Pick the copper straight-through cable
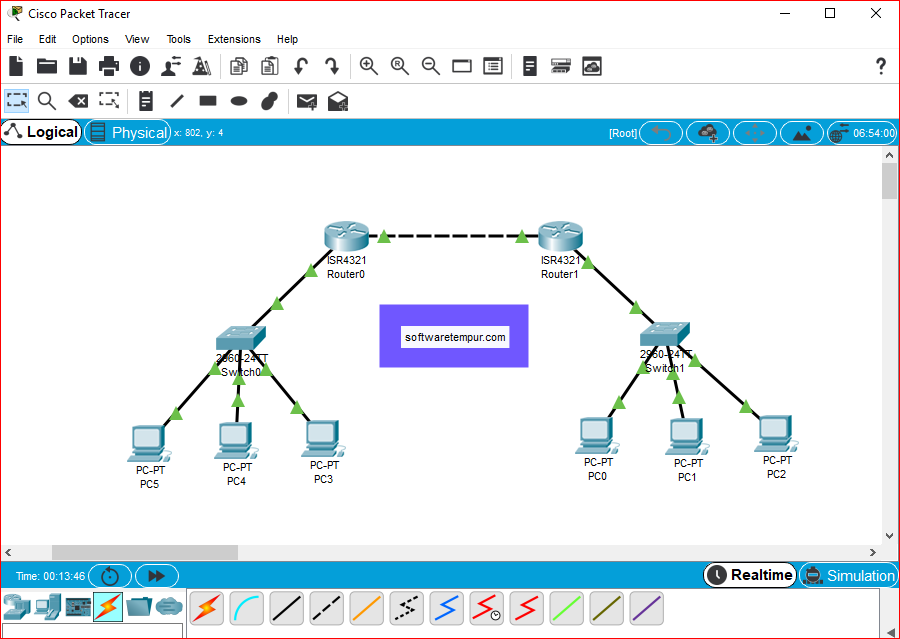Viewport: 900px width, 639px height. [x=286, y=609]
